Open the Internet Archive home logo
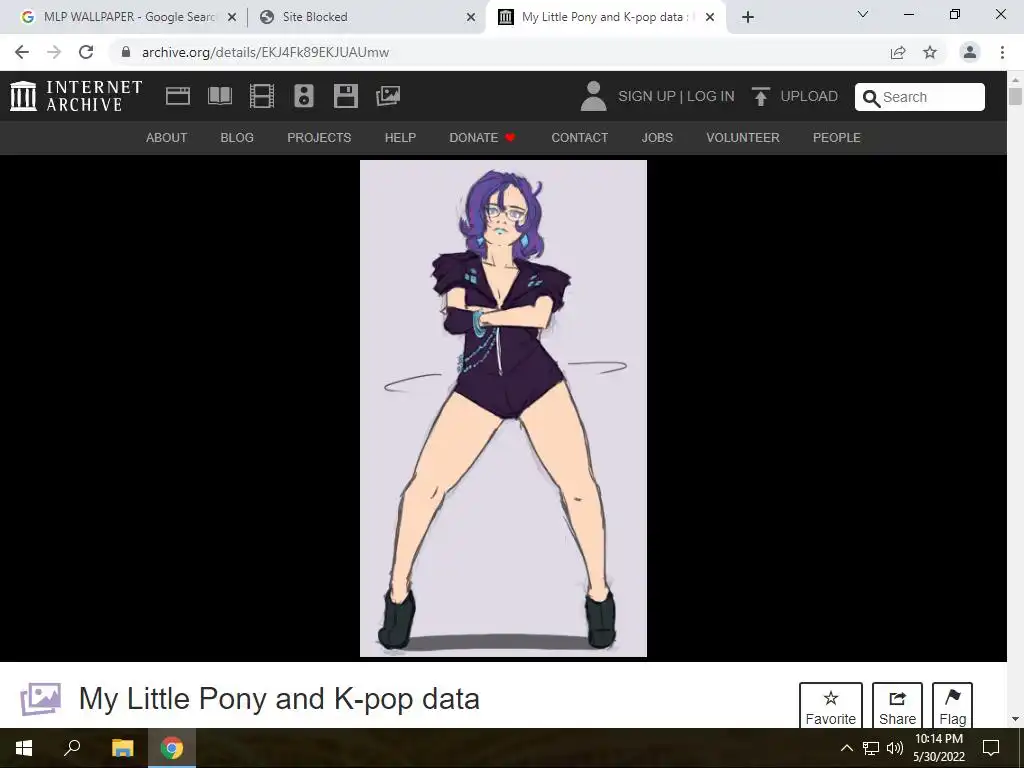This screenshot has height=768, width=1024. tap(76, 96)
